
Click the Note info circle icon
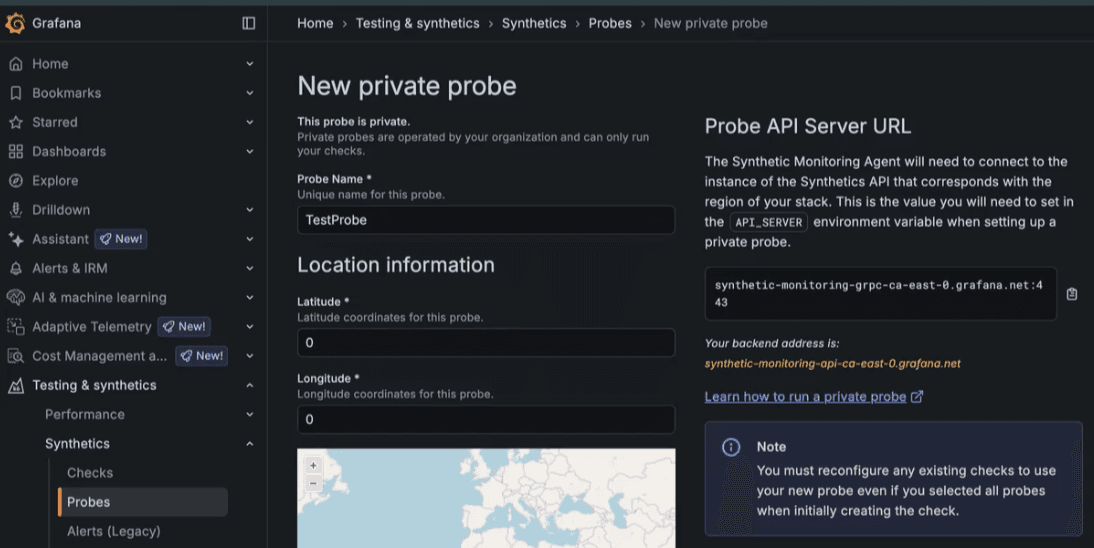click(x=730, y=447)
